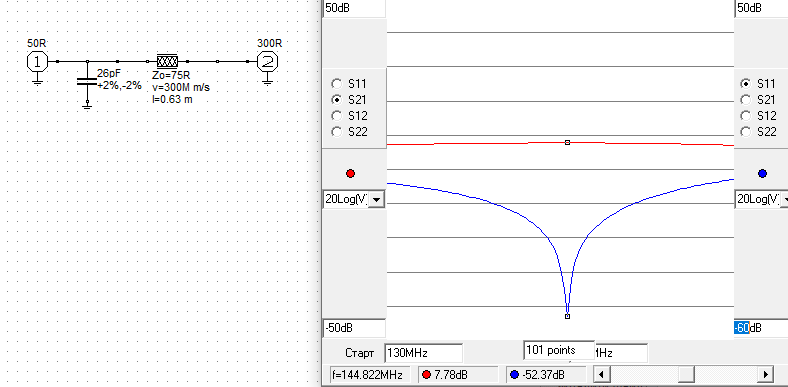This screenshot has width=788, height=387.
Task: Edit the left bottom scale -50dB field
Action: 354,328
